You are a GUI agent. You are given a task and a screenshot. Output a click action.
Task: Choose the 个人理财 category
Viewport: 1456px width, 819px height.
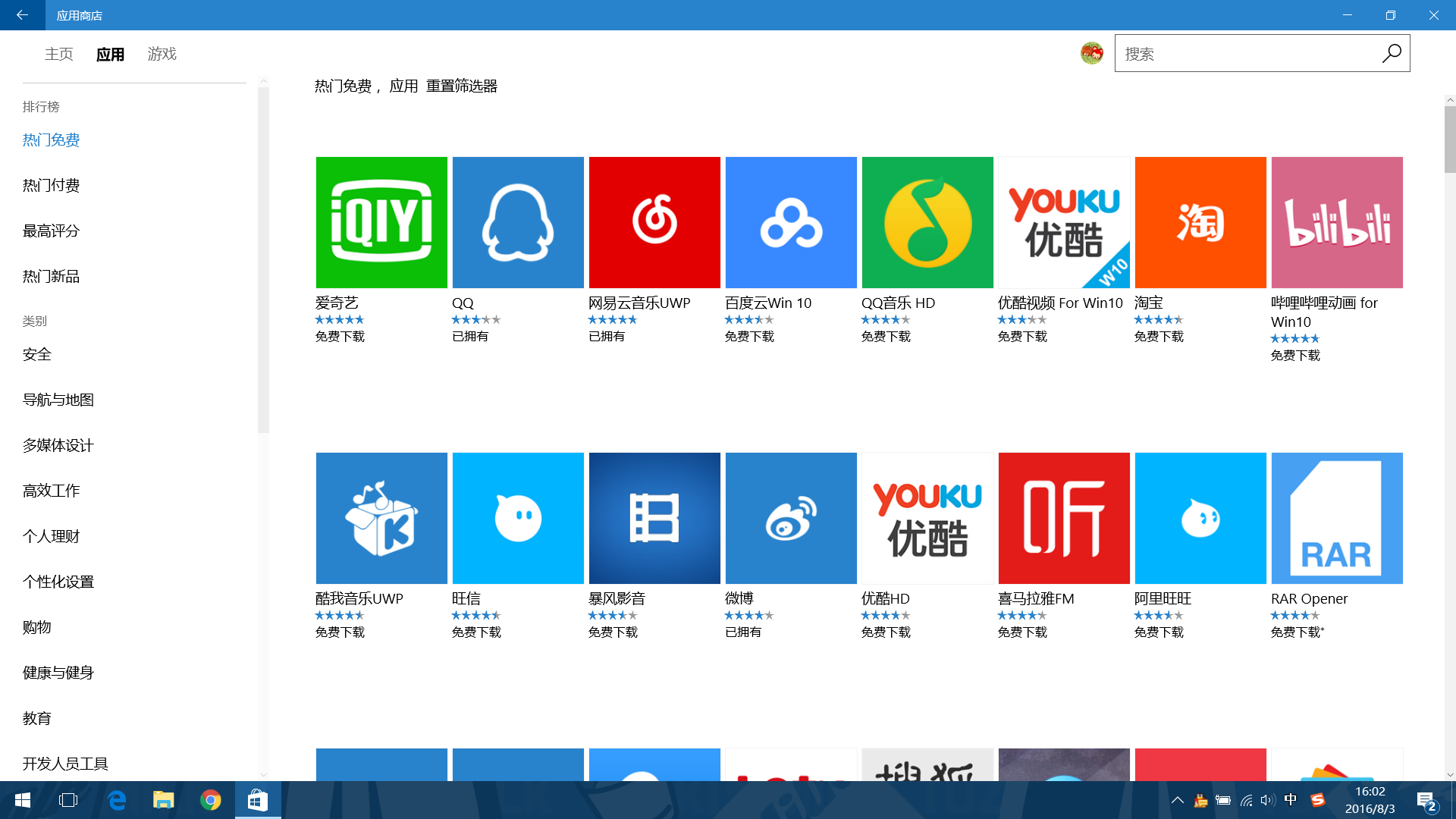point(52,536)
